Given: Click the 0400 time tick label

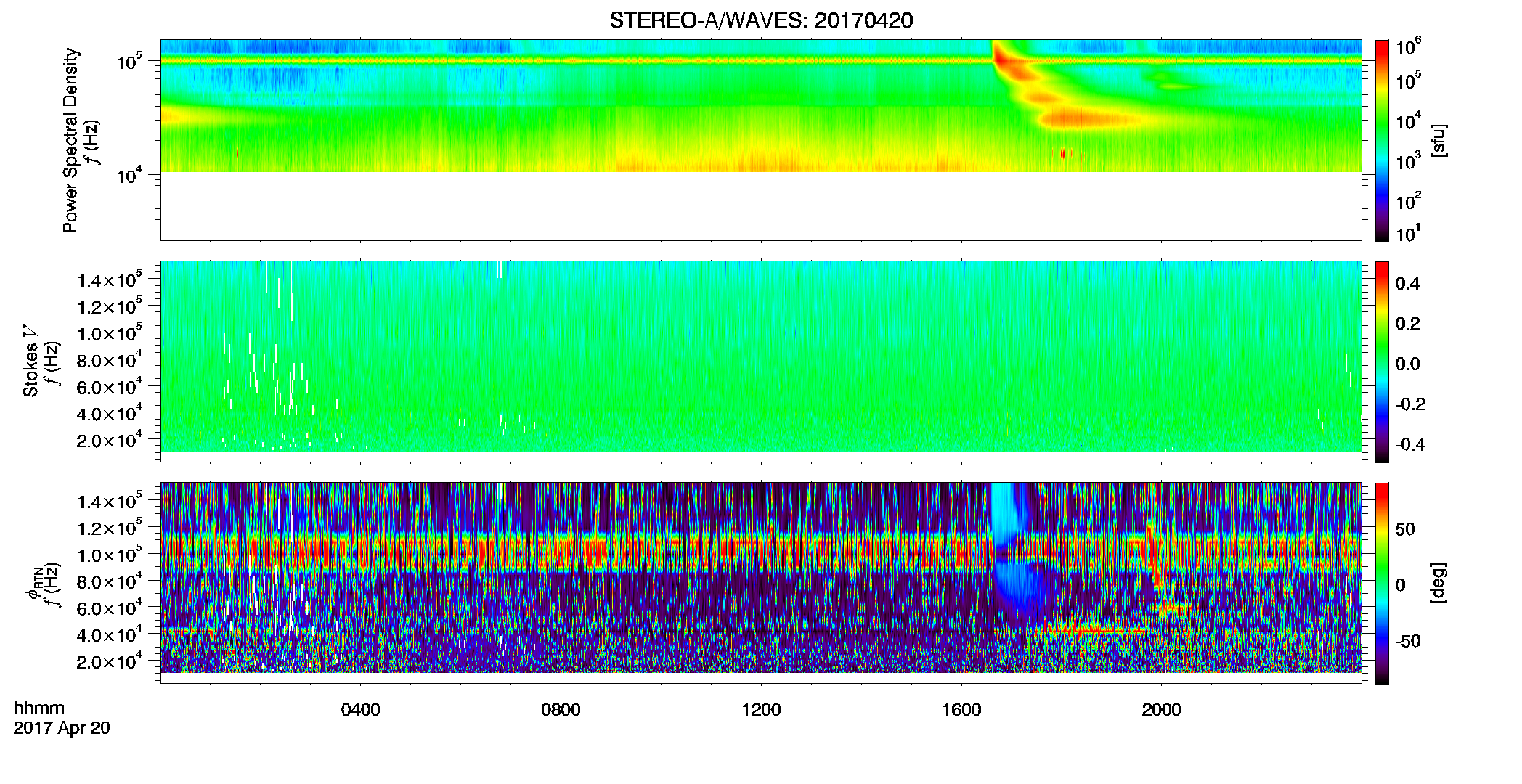Looking at the screenshot, I should pyautogui.click(x=360, y=710).
